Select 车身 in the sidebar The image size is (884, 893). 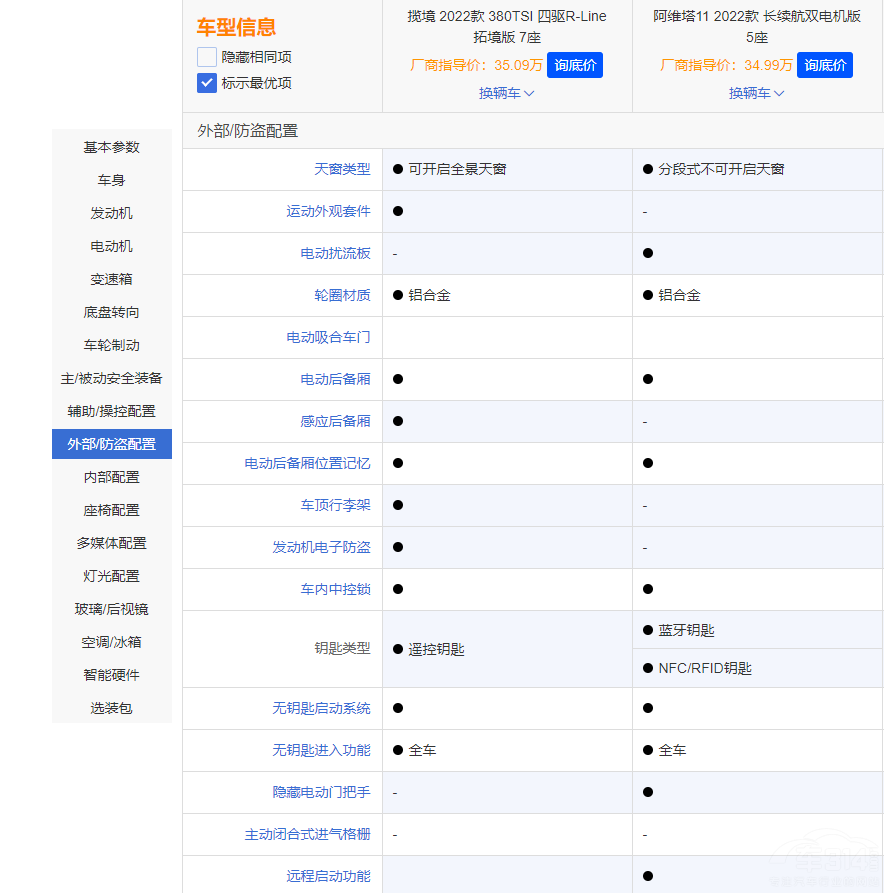(111, 180)
